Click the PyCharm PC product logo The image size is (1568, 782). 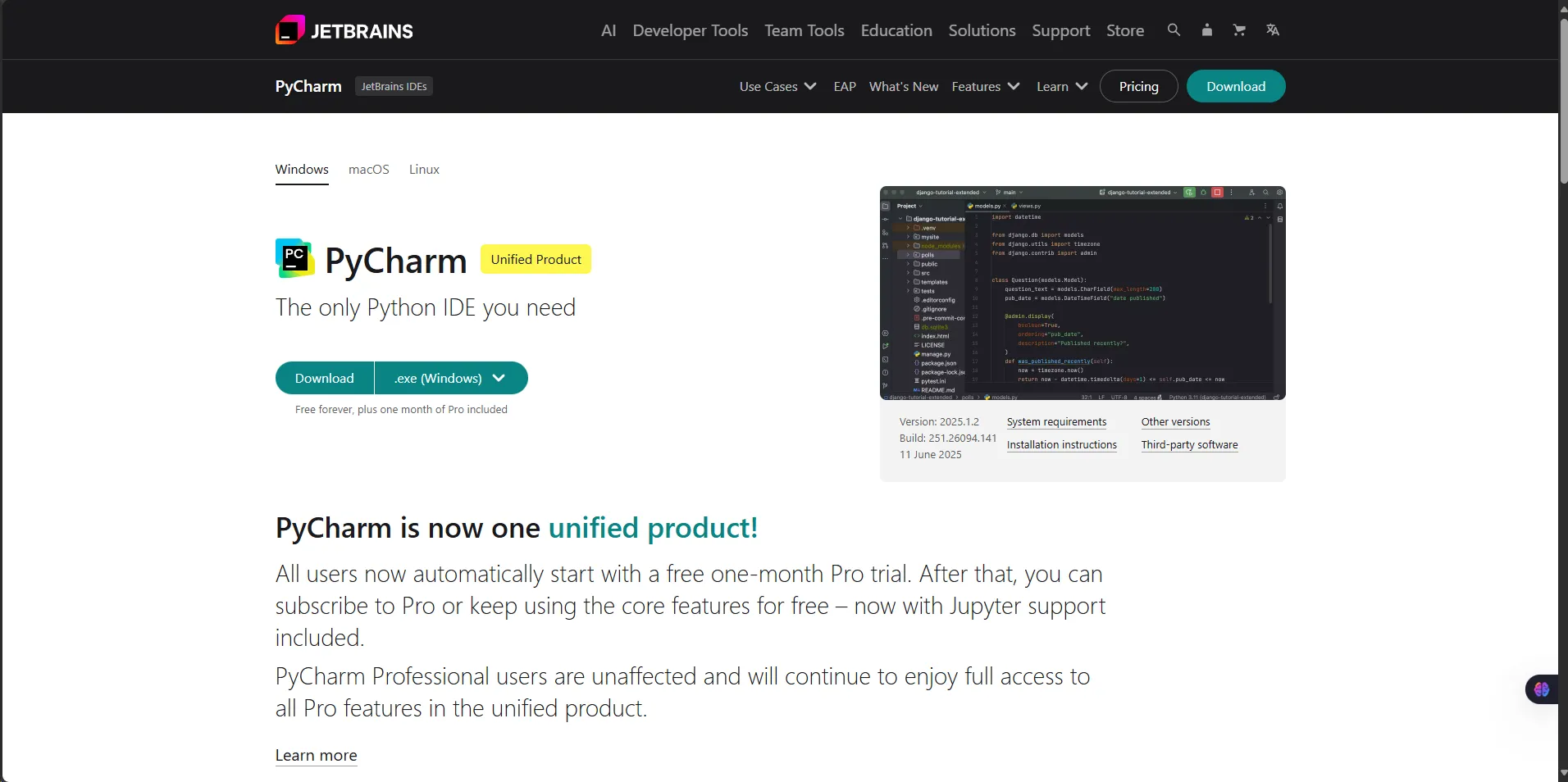click(294, 258)
